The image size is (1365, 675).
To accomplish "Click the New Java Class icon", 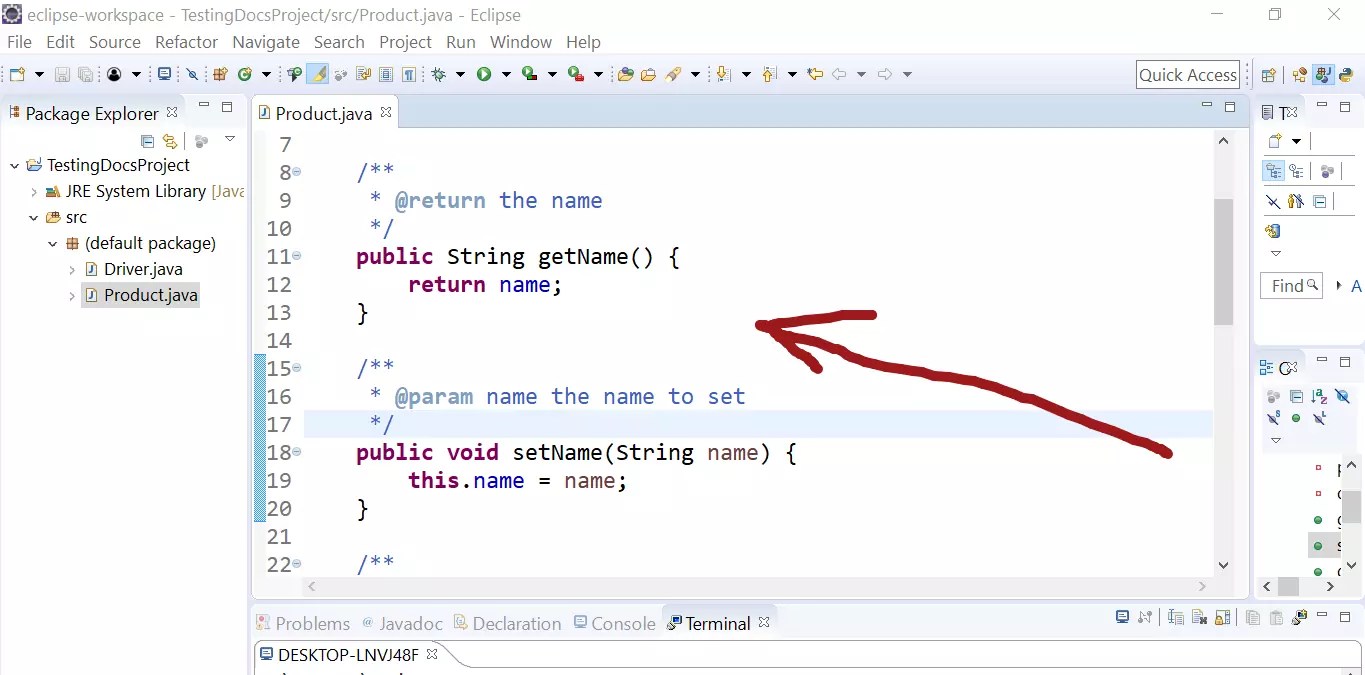I will pos(244,74).
